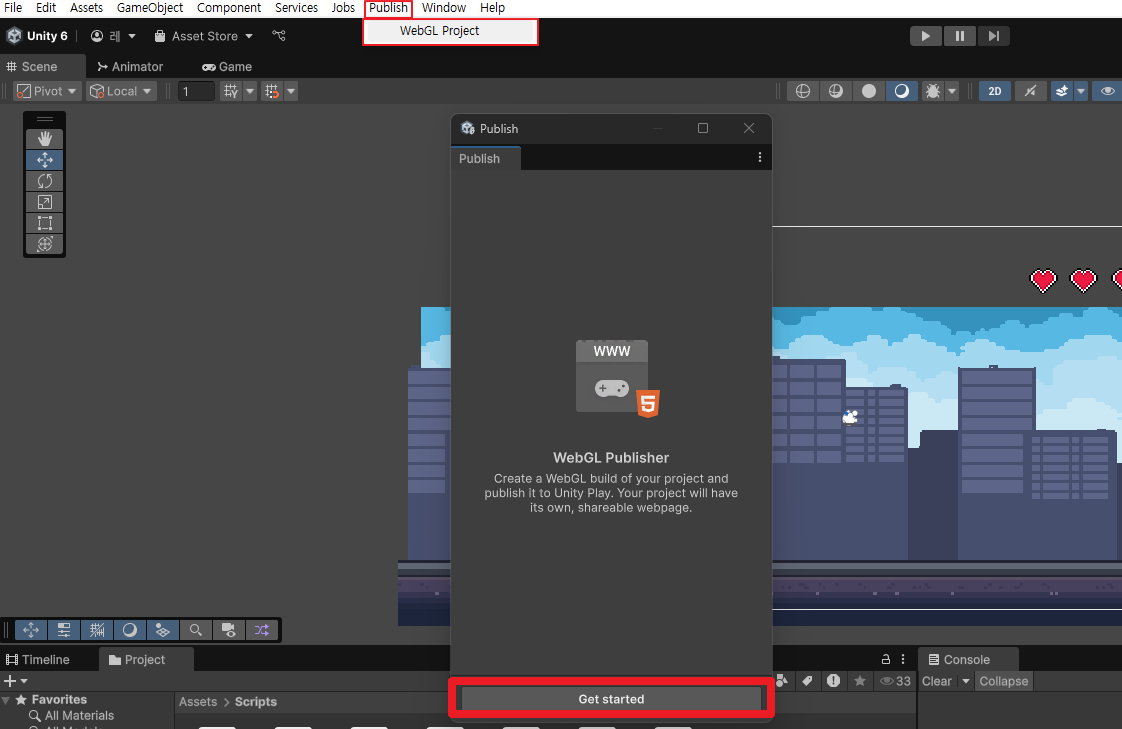Open Publish window kebab options menu
Image resolution: width=1122 pixels, height=729 pixels.
[x=760, y=157]
